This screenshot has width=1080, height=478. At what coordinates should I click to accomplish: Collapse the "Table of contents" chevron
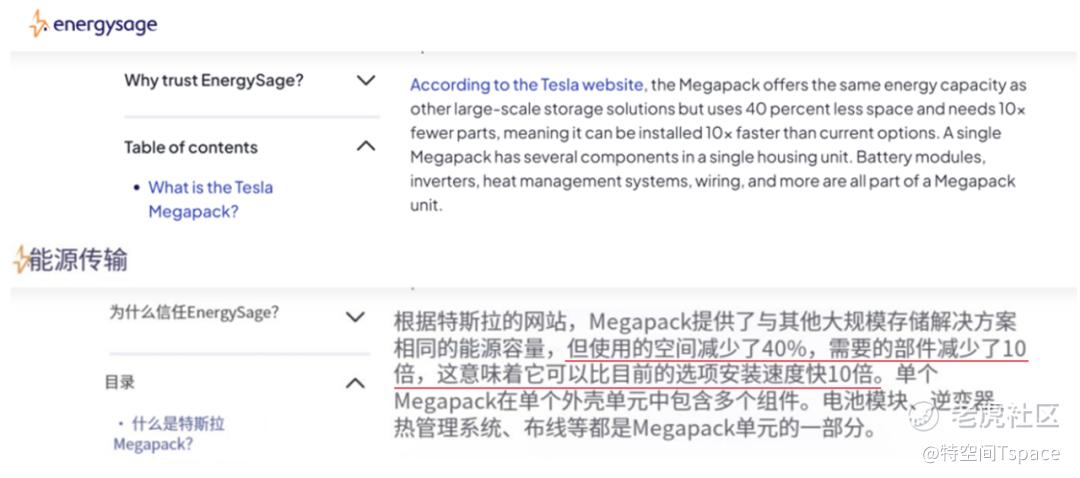366,146
